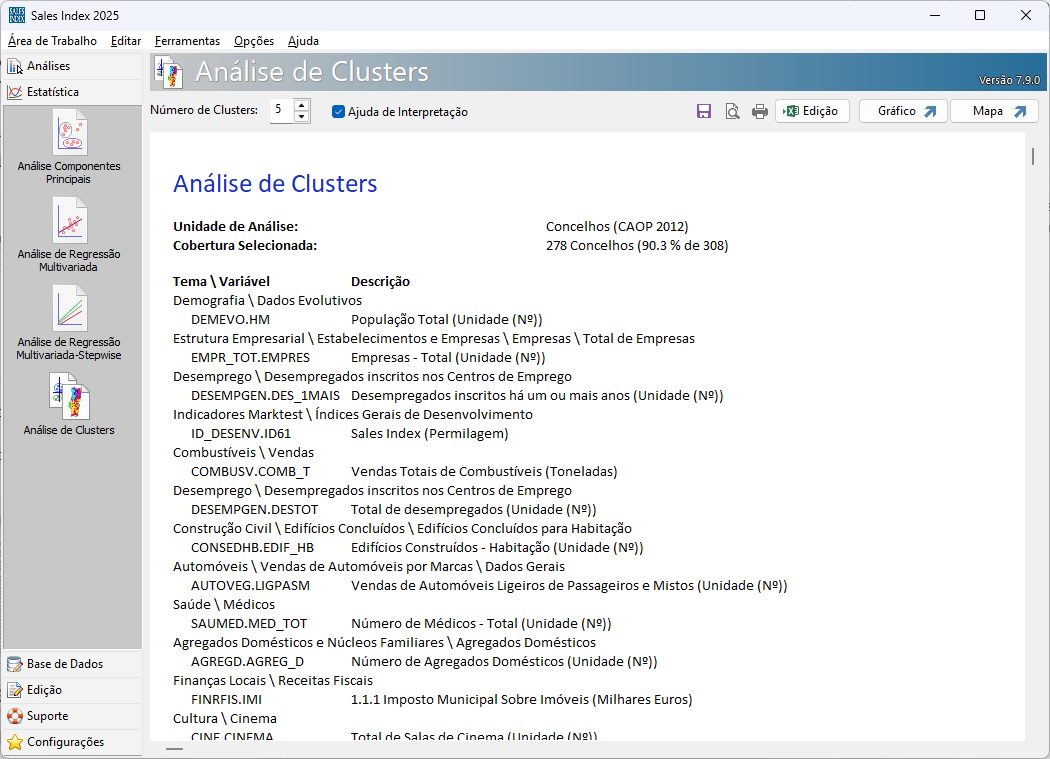Click the Mapa button

994,111
